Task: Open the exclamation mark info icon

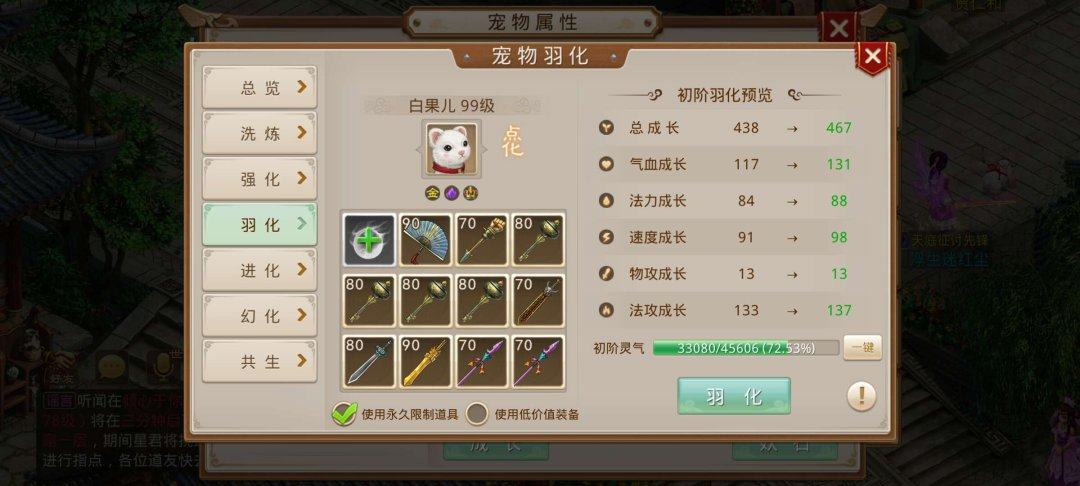Action: 861,397
